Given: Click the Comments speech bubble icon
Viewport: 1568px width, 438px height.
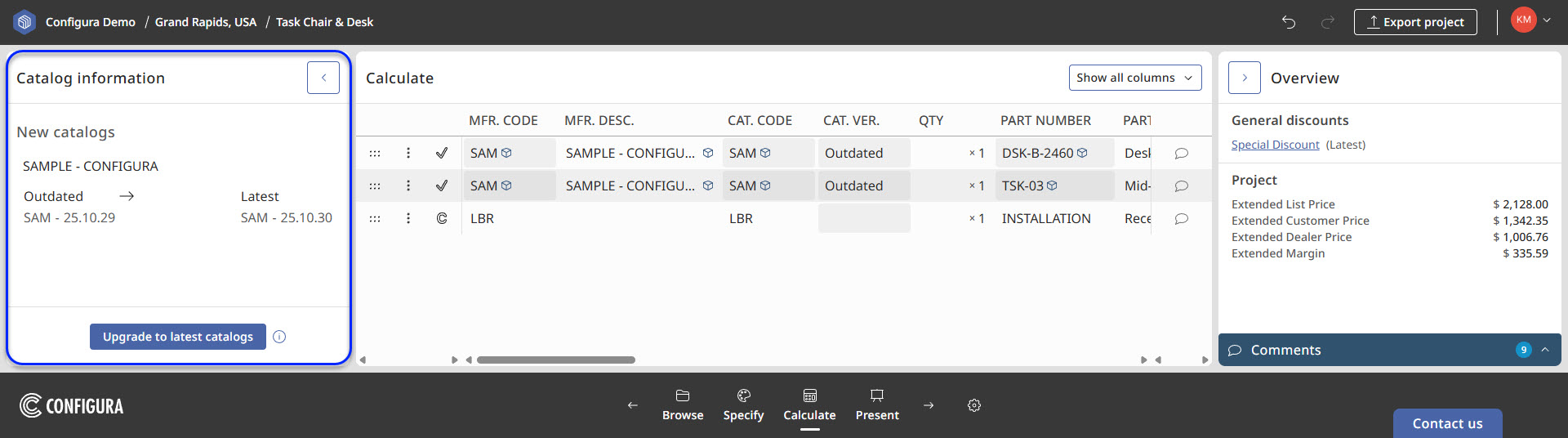Looking at the screenshot, I should coord(1235,350).
